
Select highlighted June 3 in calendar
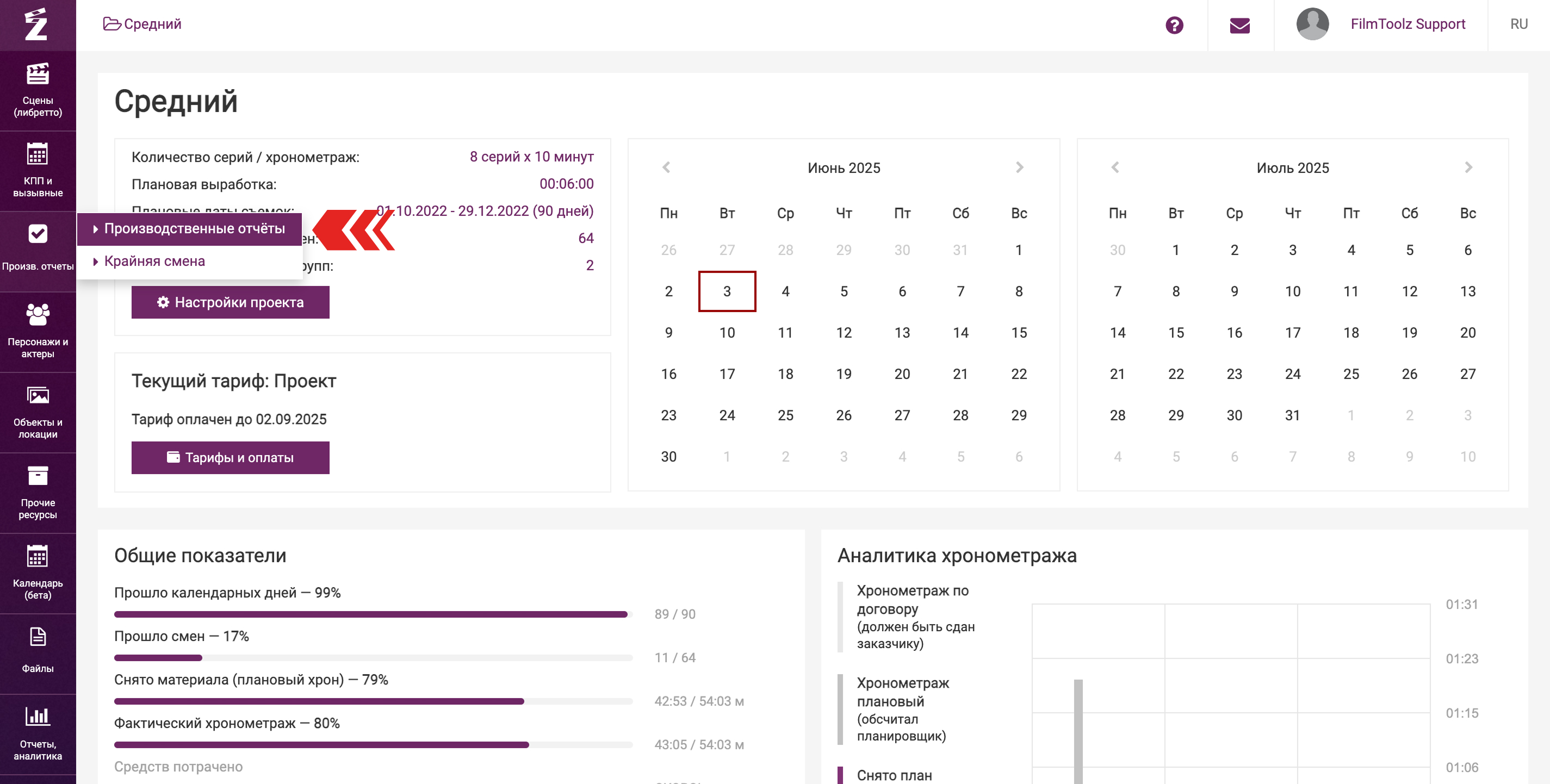coord(727,291)
